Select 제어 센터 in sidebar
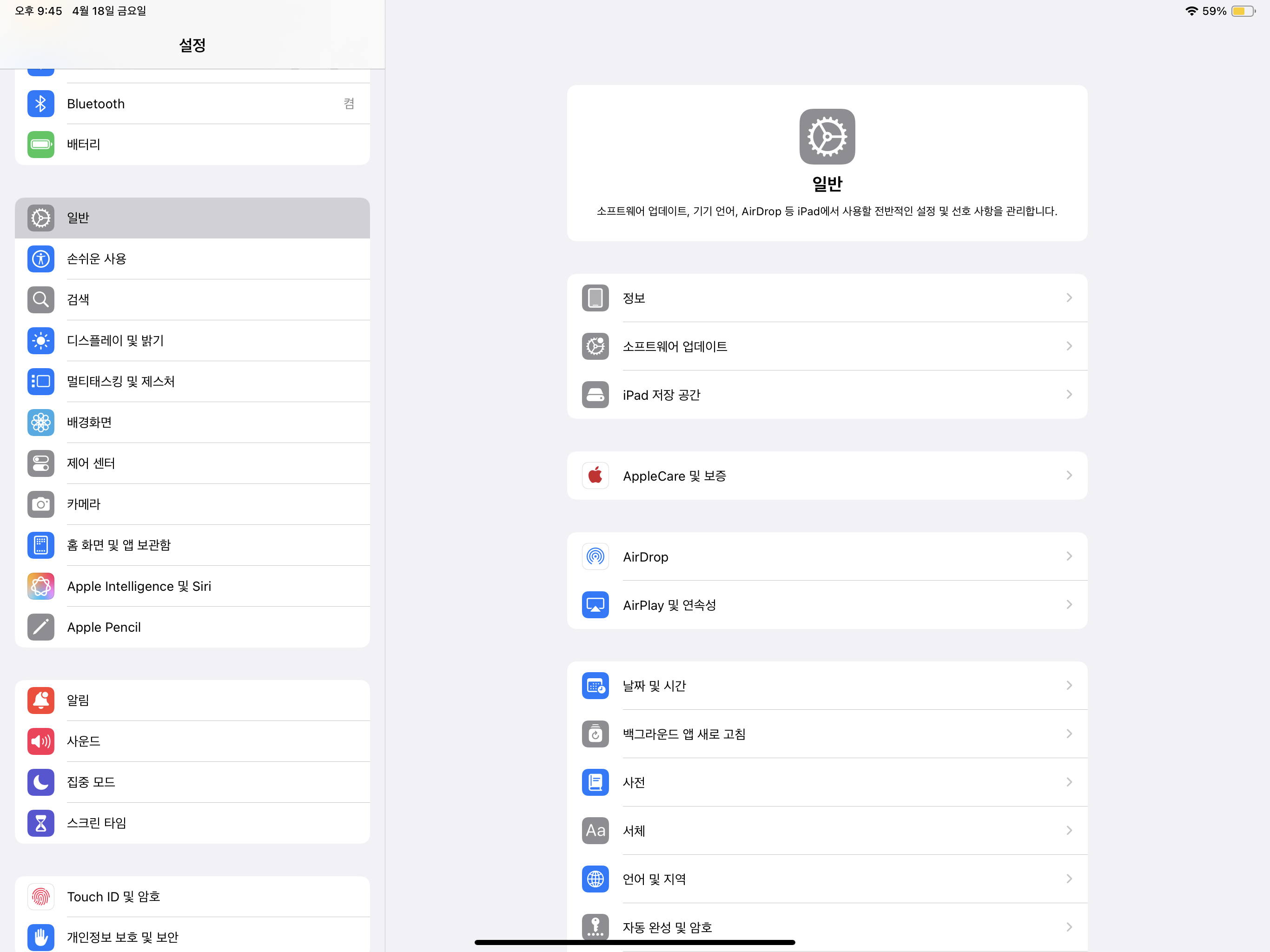 [192, 463]
